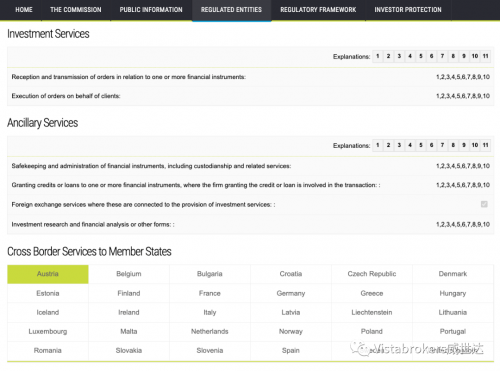
Task: Select Portugal in member states grid
Action: [453, 331]
